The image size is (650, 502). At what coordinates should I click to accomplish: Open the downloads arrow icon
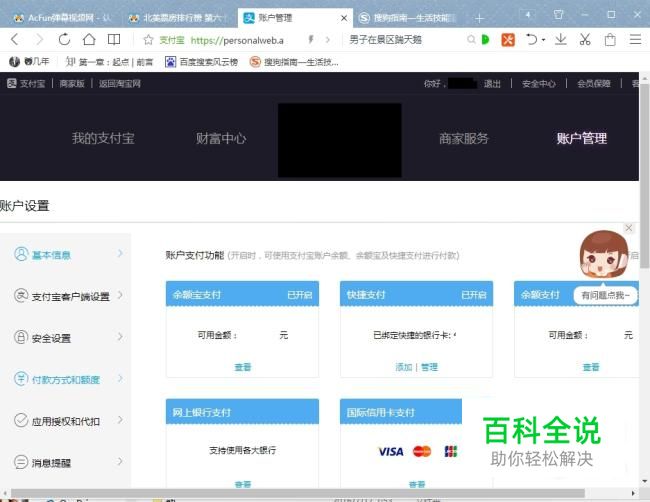(x=560, y=39)
